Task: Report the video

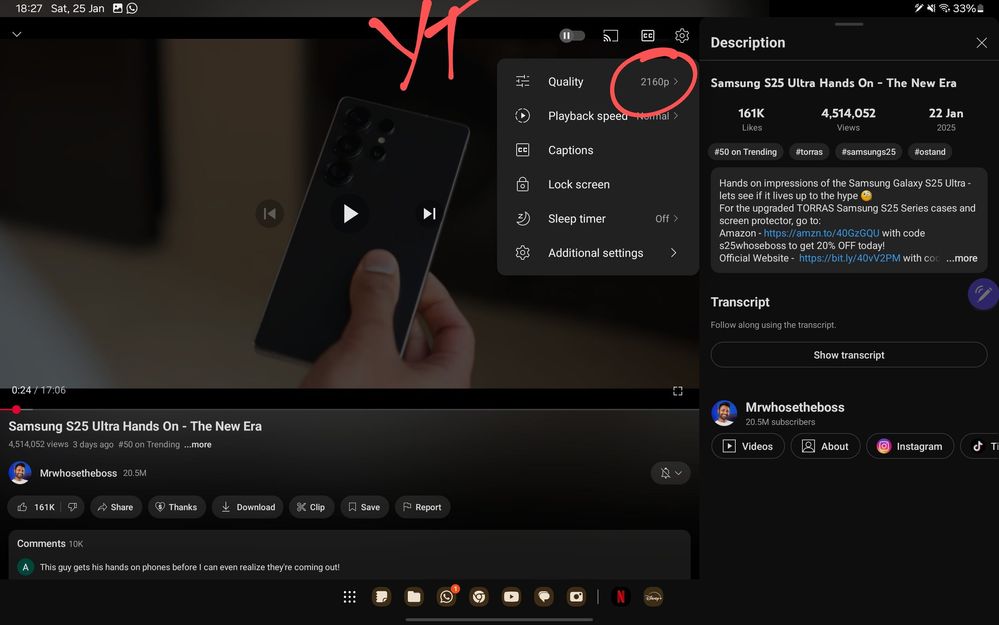Action: 422,507
